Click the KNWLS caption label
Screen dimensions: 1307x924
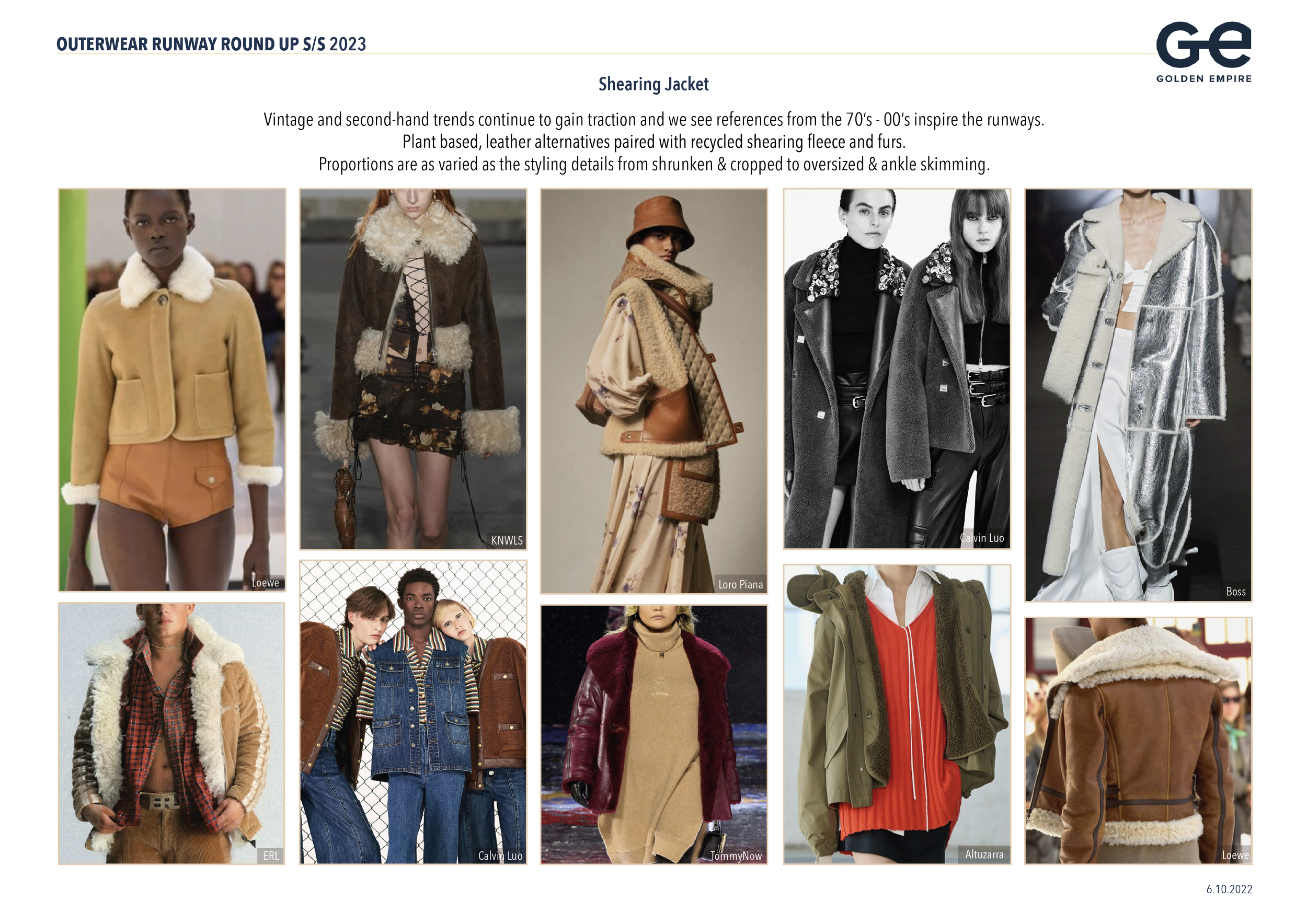[x=506, y=540]
